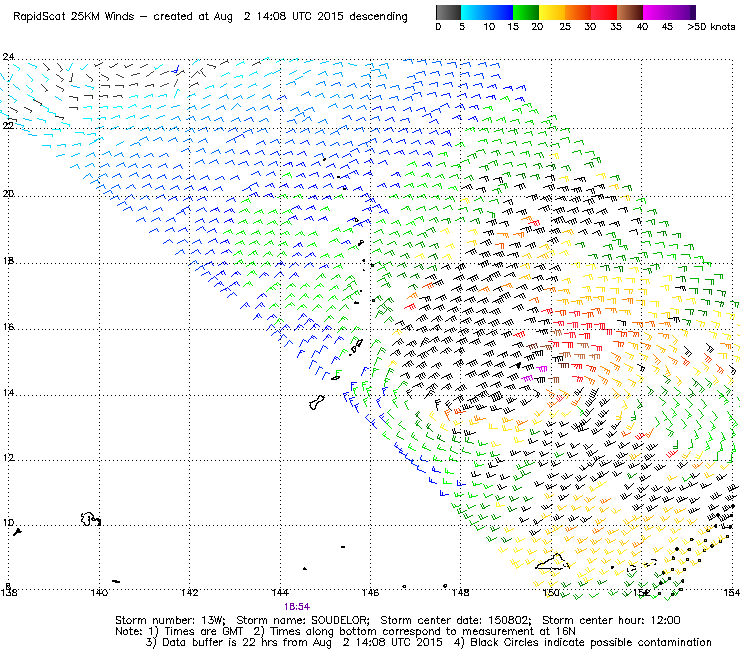Click the Guam island outline near 14N 145E
740x650 pixels.
(317, 403)
